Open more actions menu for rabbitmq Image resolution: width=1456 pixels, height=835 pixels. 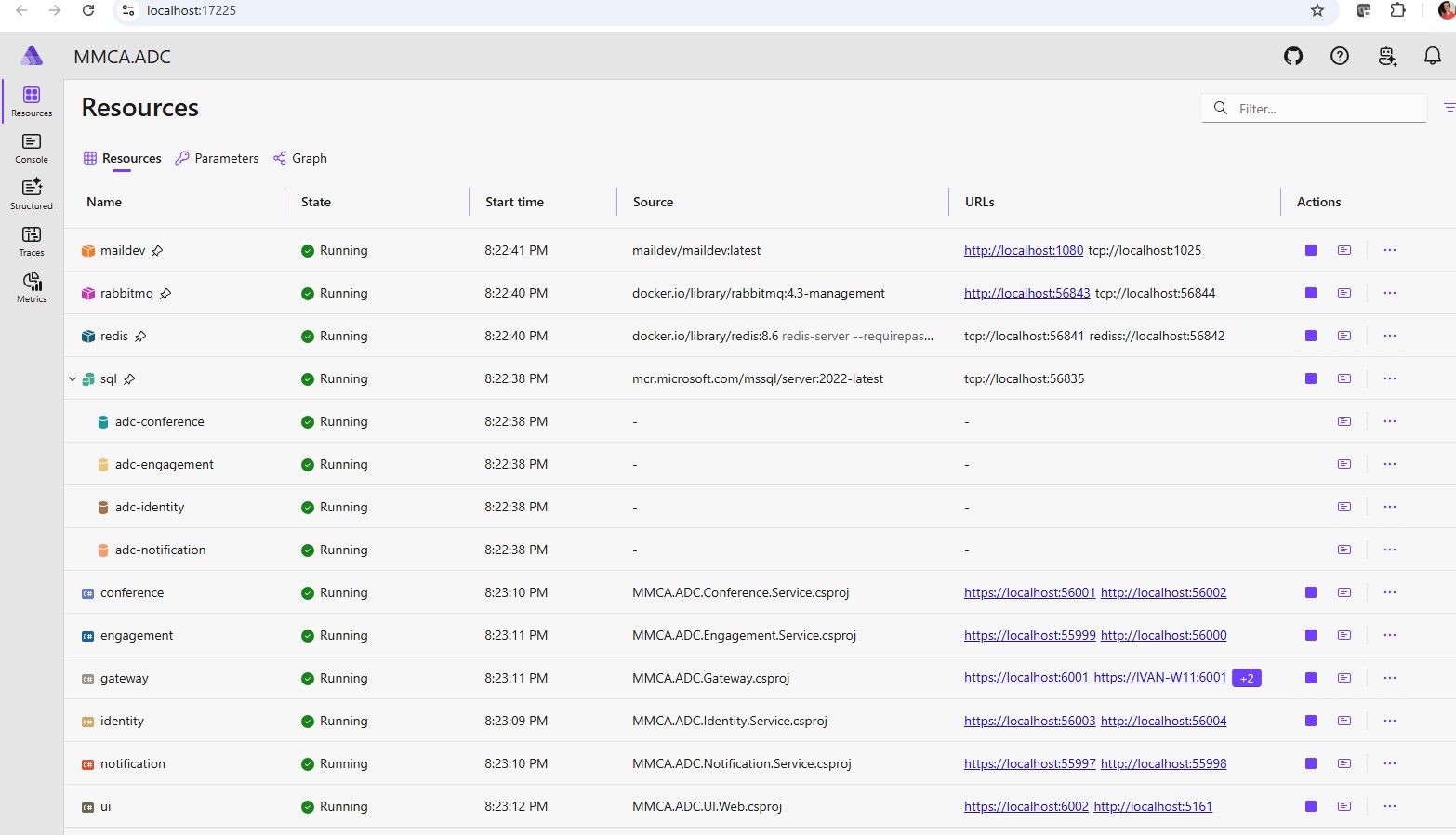click(1390, 293)
